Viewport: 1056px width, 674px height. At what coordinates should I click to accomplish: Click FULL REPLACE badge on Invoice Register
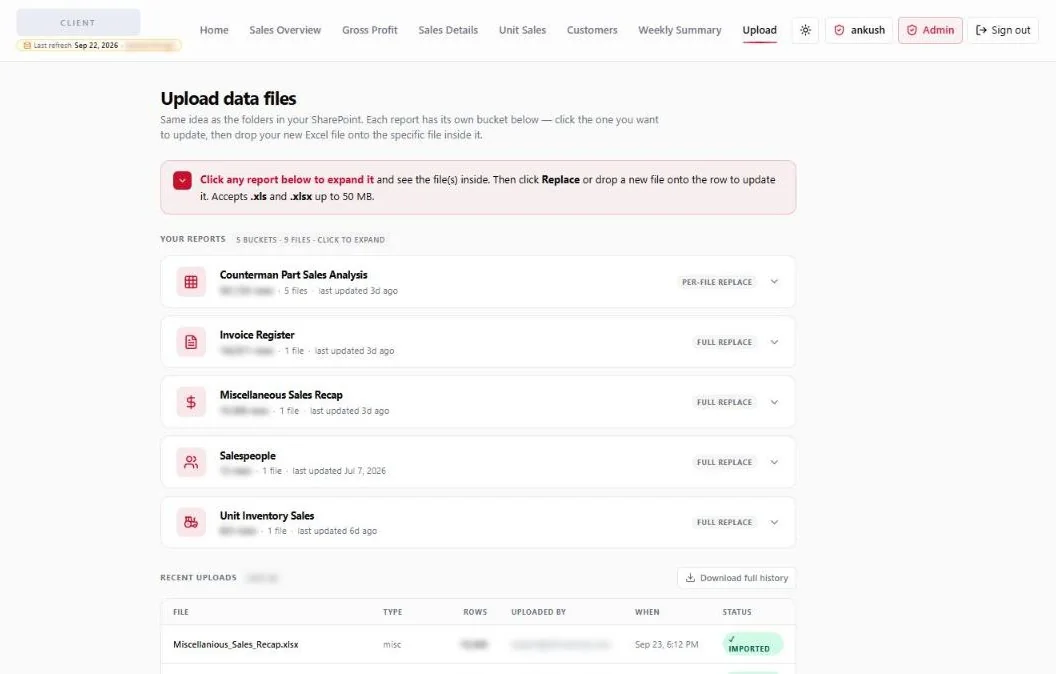click(724, 342)
